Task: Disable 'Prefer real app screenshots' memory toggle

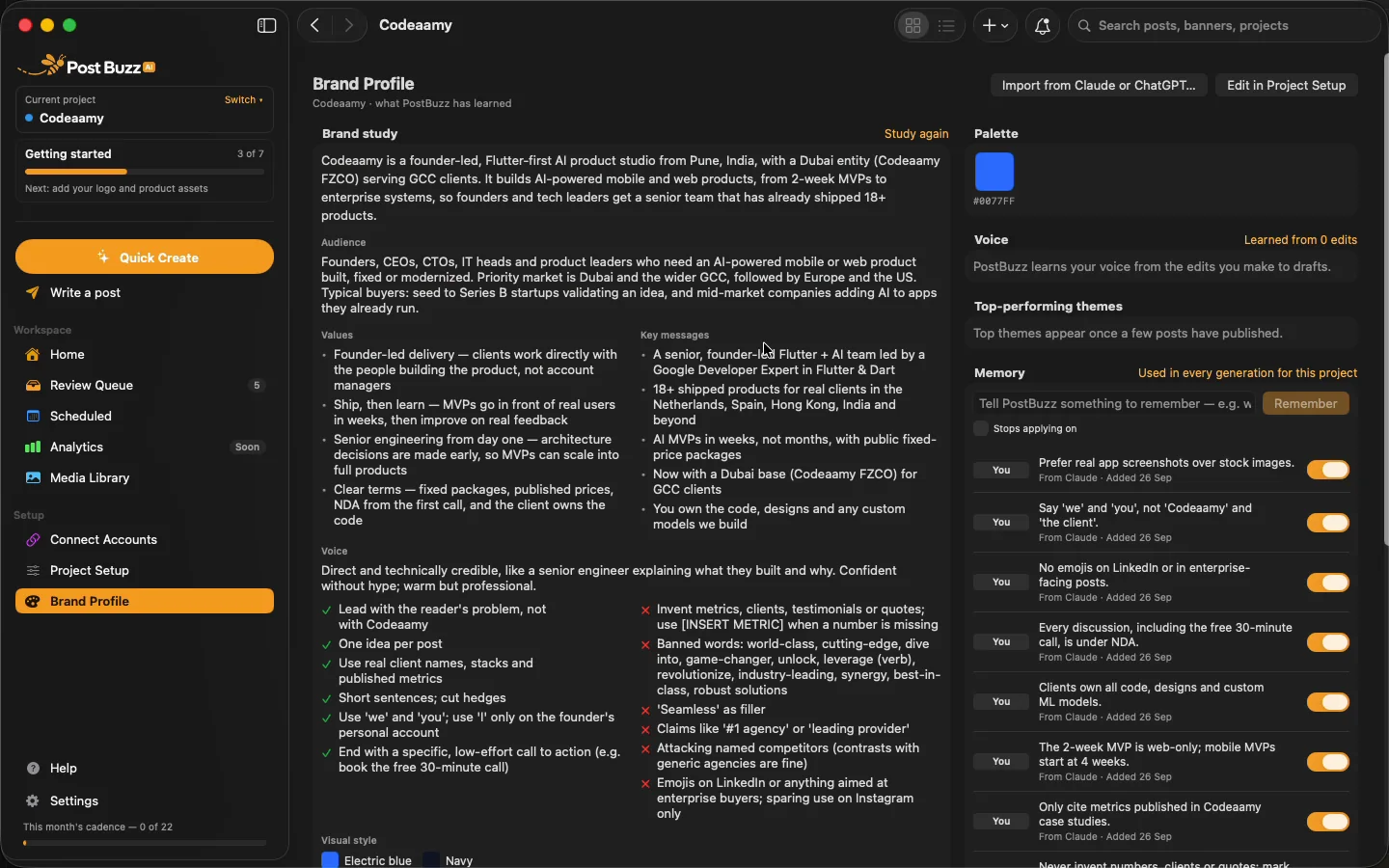Action: [x=1328, y=470]
